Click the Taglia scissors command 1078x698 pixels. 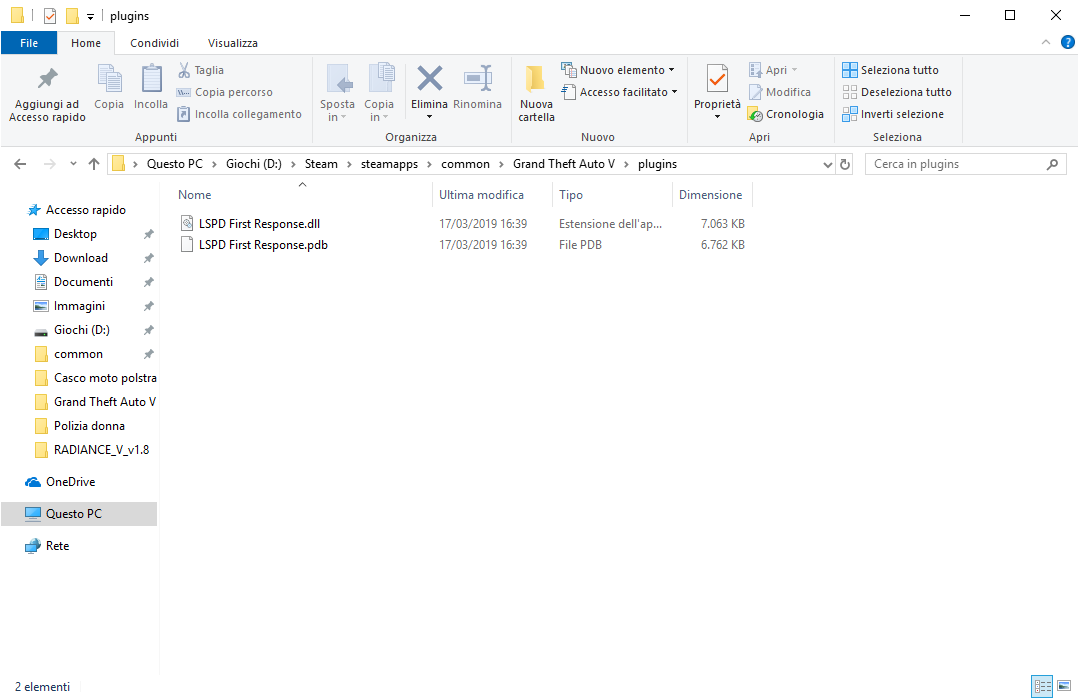(x=201, y=70)
